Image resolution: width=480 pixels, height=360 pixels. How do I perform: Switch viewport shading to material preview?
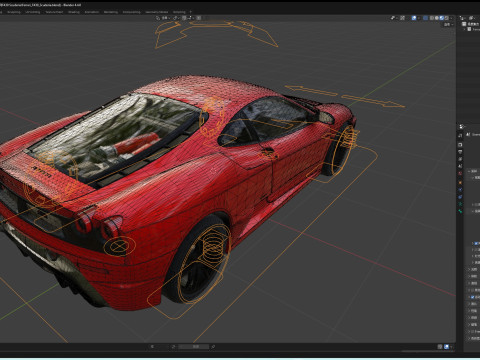point(442,18)
